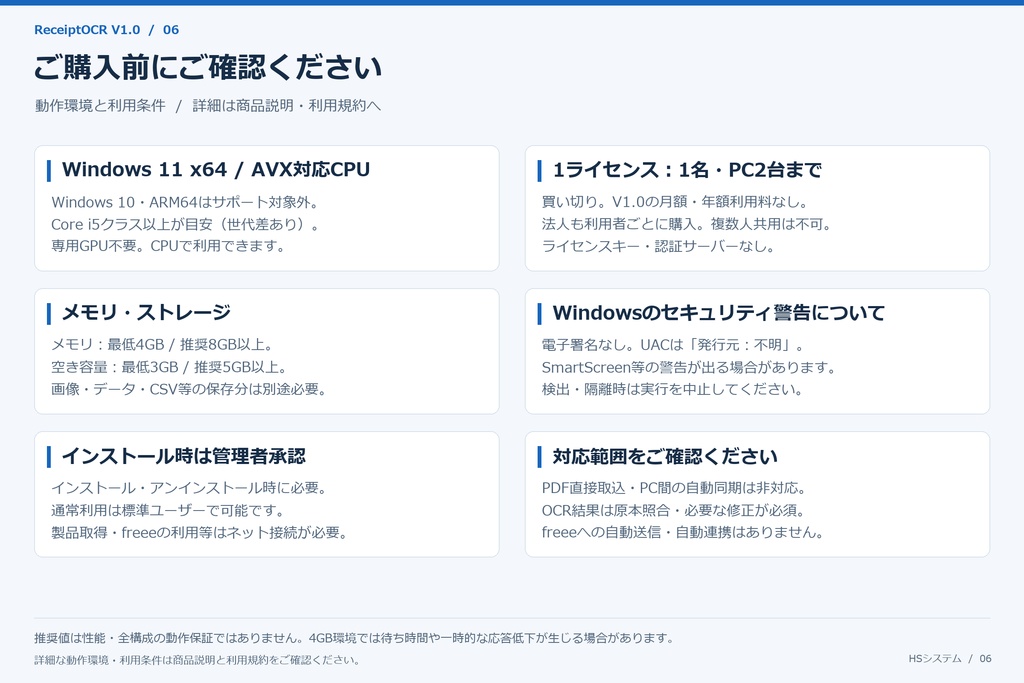Screen dimensions: 1024x683
Task: Select the heading 'Windowsのセキュリティ警告について'
Action: pos(718,313)
